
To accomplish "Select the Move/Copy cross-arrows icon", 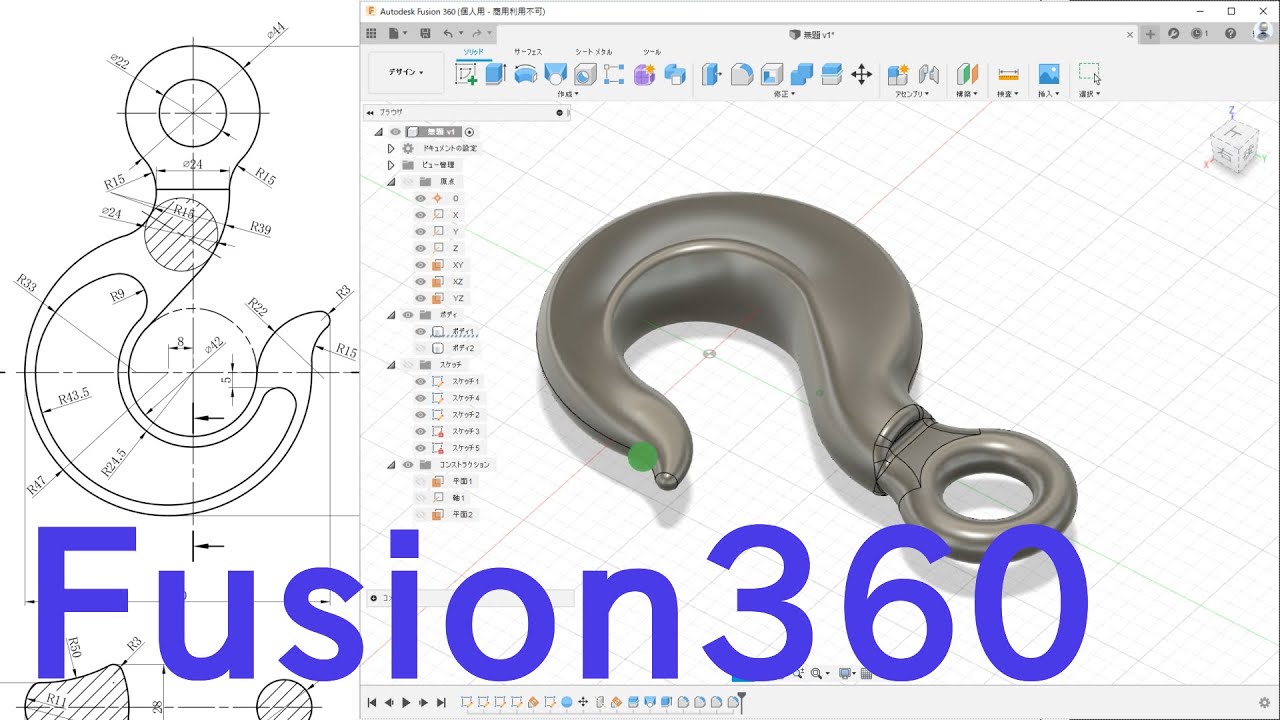I will (861, 74).
